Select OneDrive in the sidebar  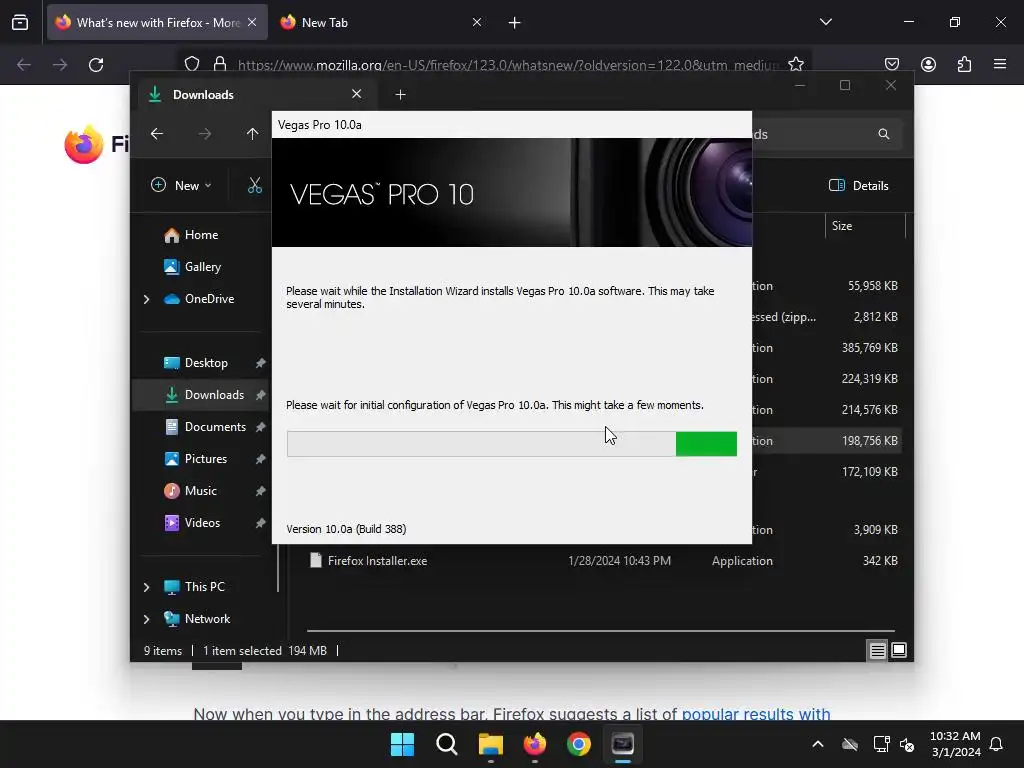pyautogui.click(x=209, y=299)
